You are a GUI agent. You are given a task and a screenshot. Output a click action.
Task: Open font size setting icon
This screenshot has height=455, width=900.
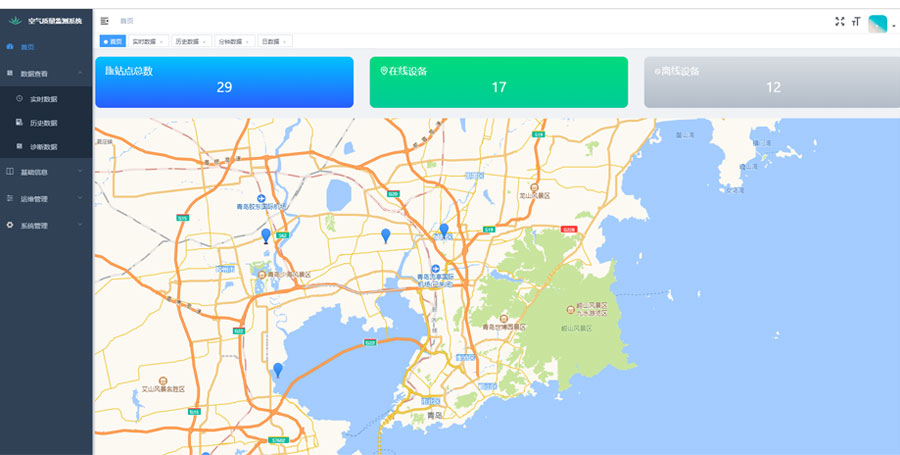pyautogui.click(x=856, y=21)
